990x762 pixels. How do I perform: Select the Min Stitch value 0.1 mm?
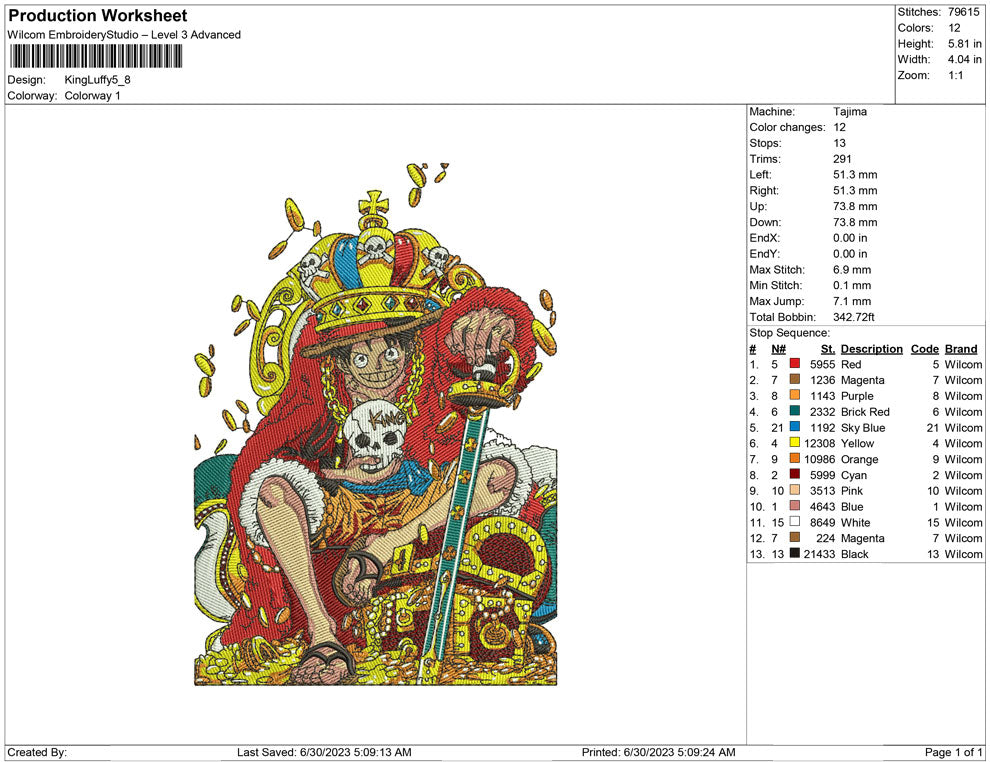pyautogui.click(x=852, y=285)
